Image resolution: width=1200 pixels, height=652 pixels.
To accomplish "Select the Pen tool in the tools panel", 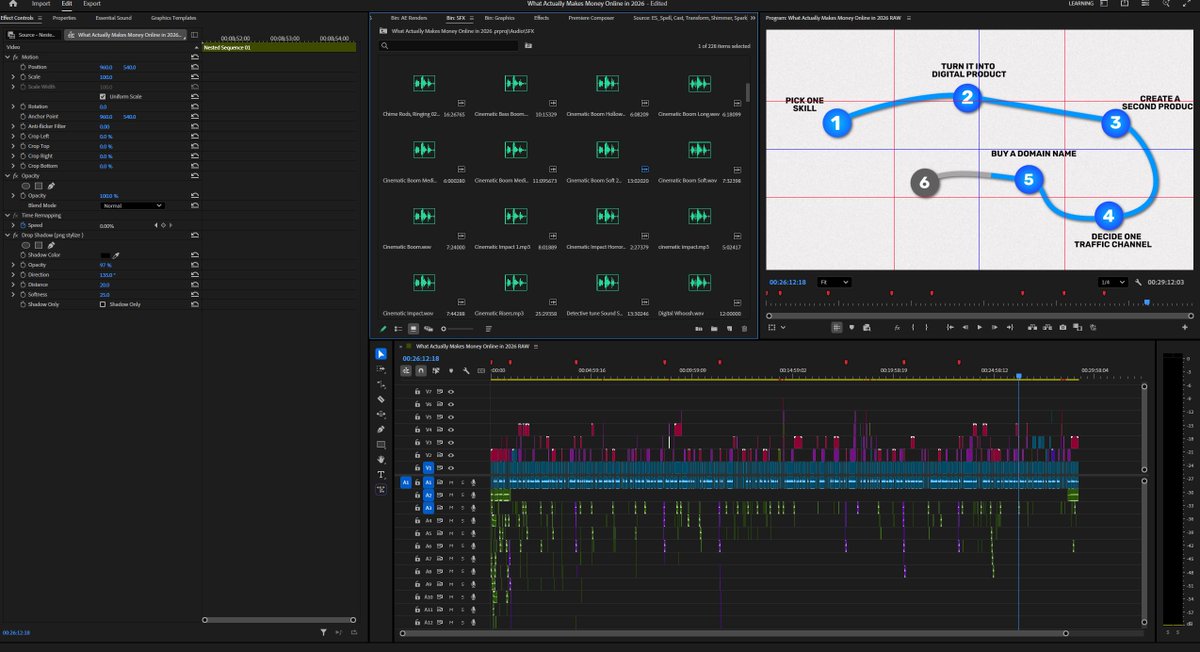I will (381, 429).
